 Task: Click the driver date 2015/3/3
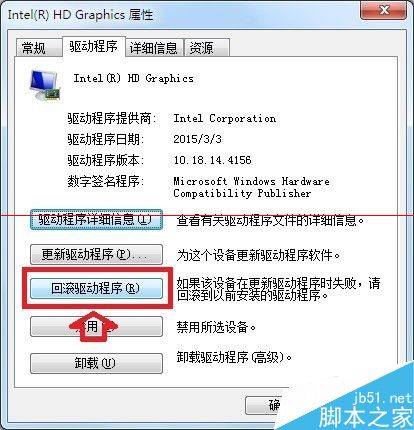pos(197,139)
